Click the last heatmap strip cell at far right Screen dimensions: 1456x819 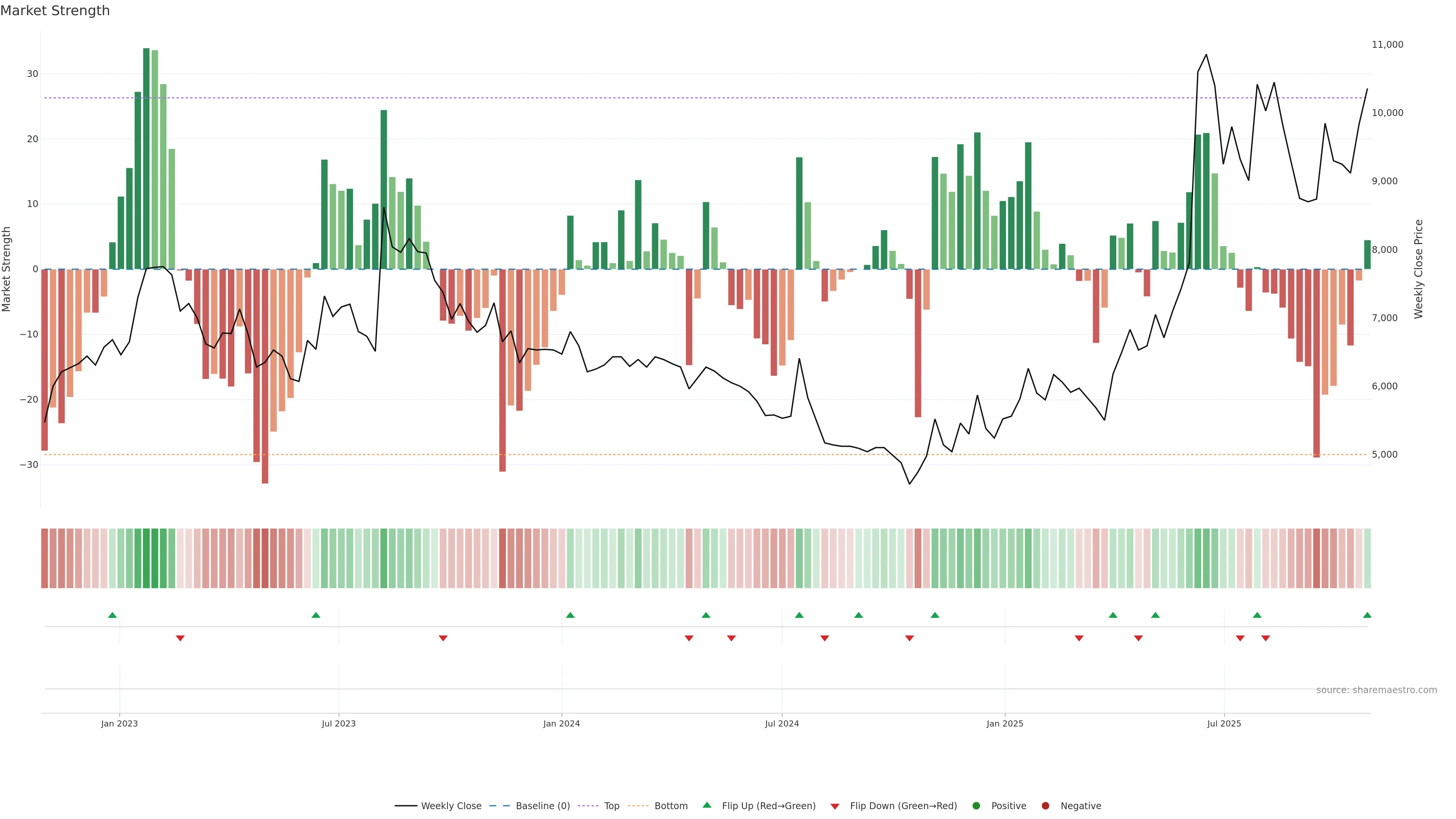click(1367, 559)
